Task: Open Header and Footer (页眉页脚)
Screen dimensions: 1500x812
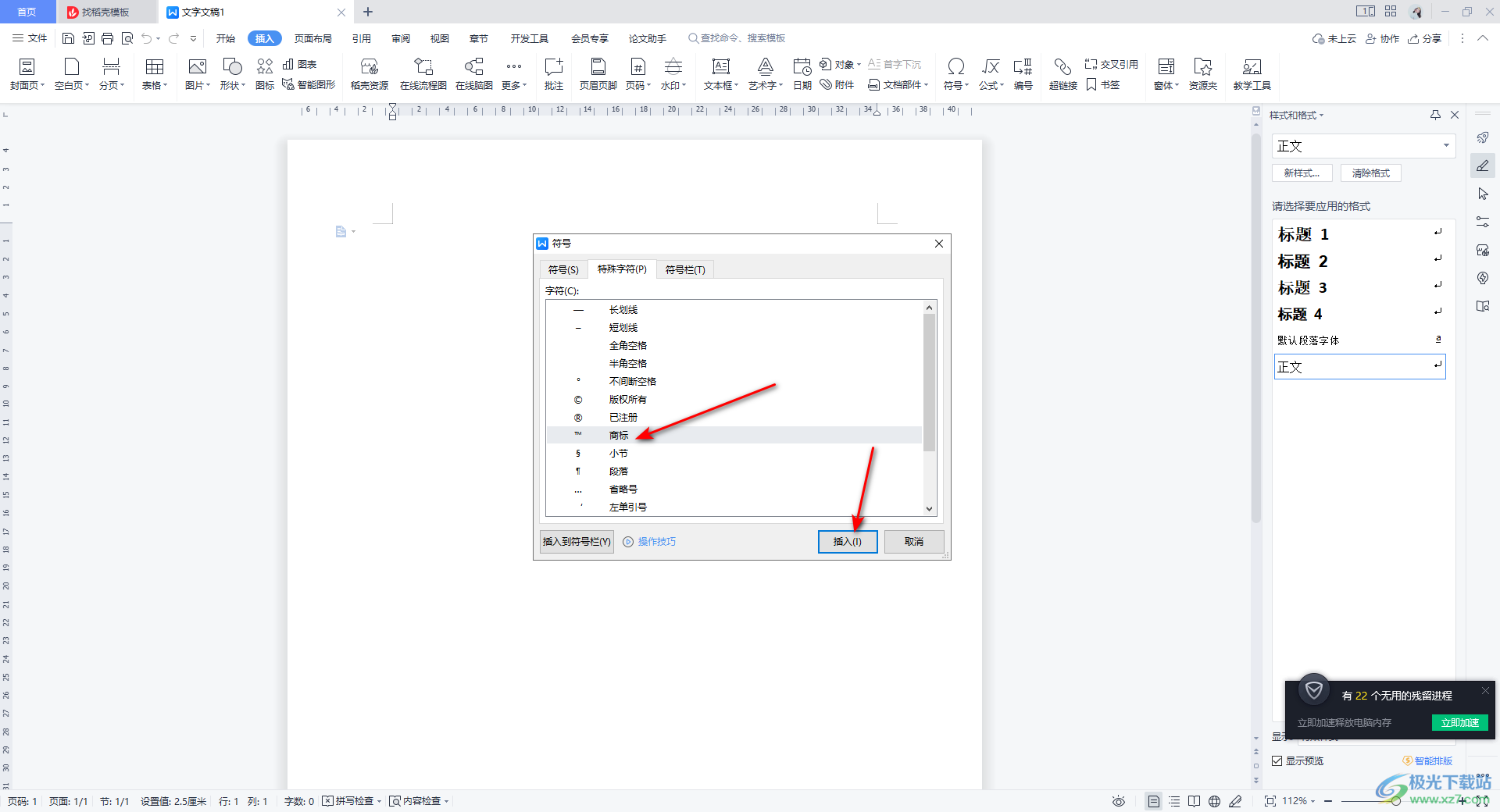Action: (598, 74)
